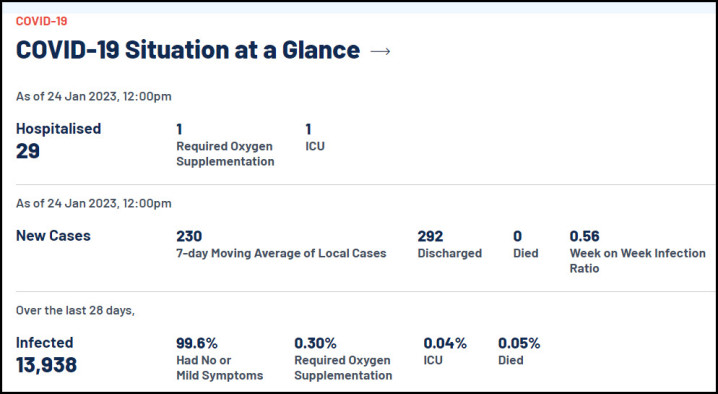Click 7-day Moving Average of Local Cases text
718x394 pixels.
(281, 253)
